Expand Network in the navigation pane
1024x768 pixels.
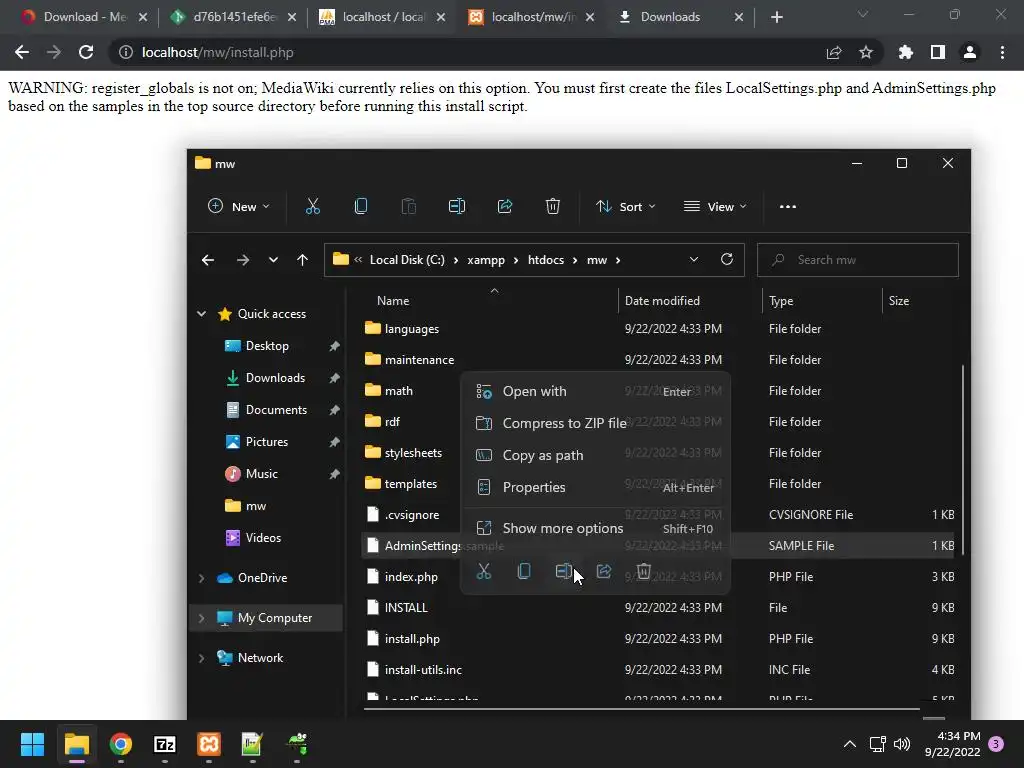(202, 658)
